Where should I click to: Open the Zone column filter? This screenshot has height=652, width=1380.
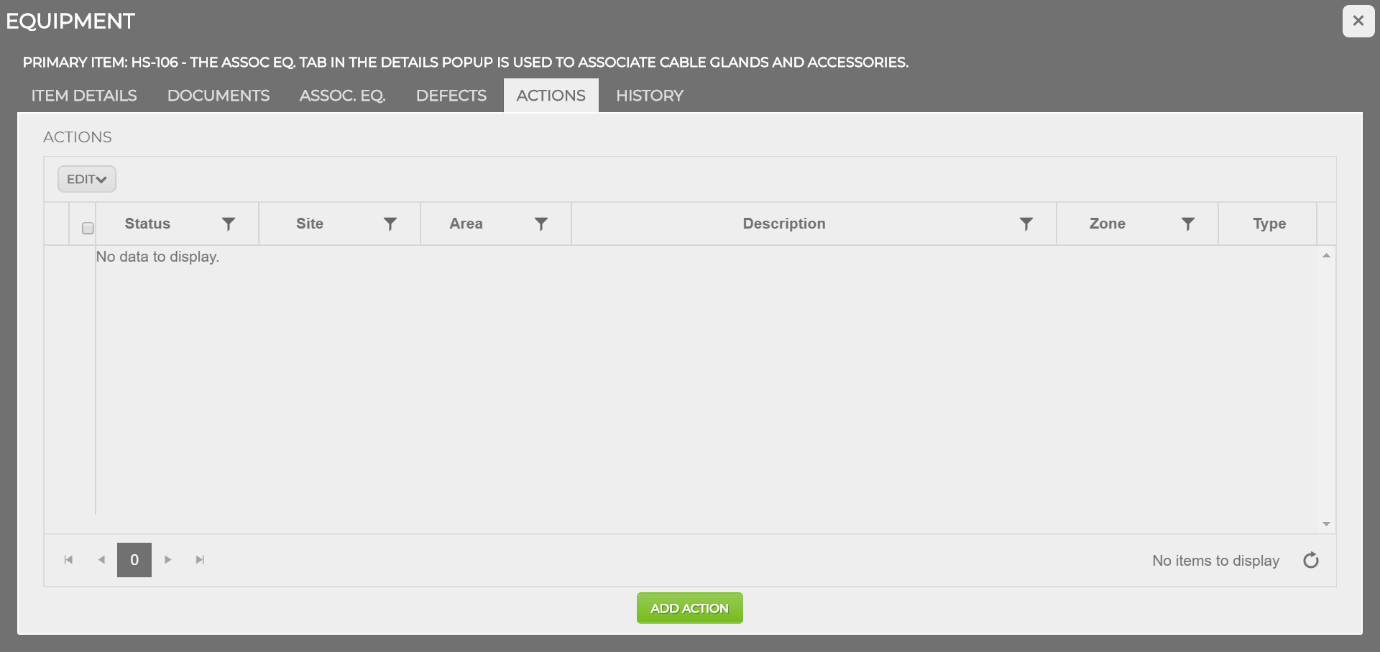[1188, 223]
